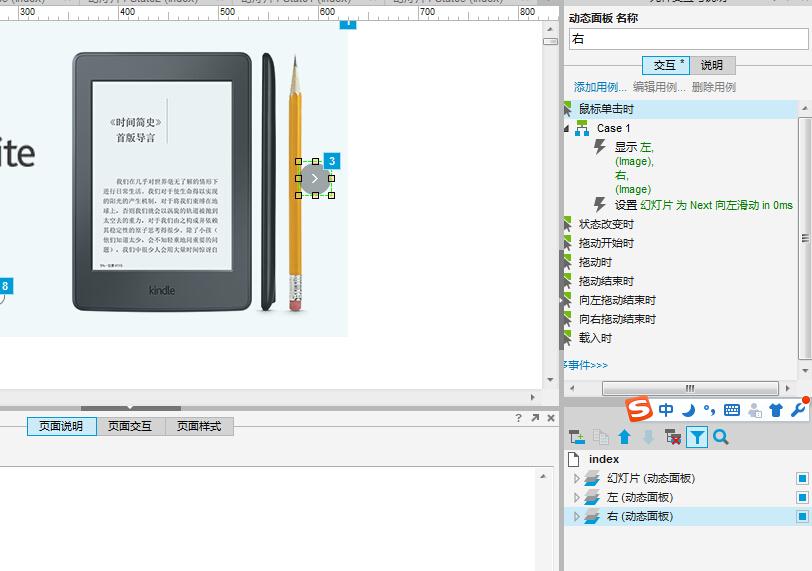The height and width of the screenshot is (571, 812).
Task: Click the interactions vertical scrollbar thumb
Action: (805, 238)
